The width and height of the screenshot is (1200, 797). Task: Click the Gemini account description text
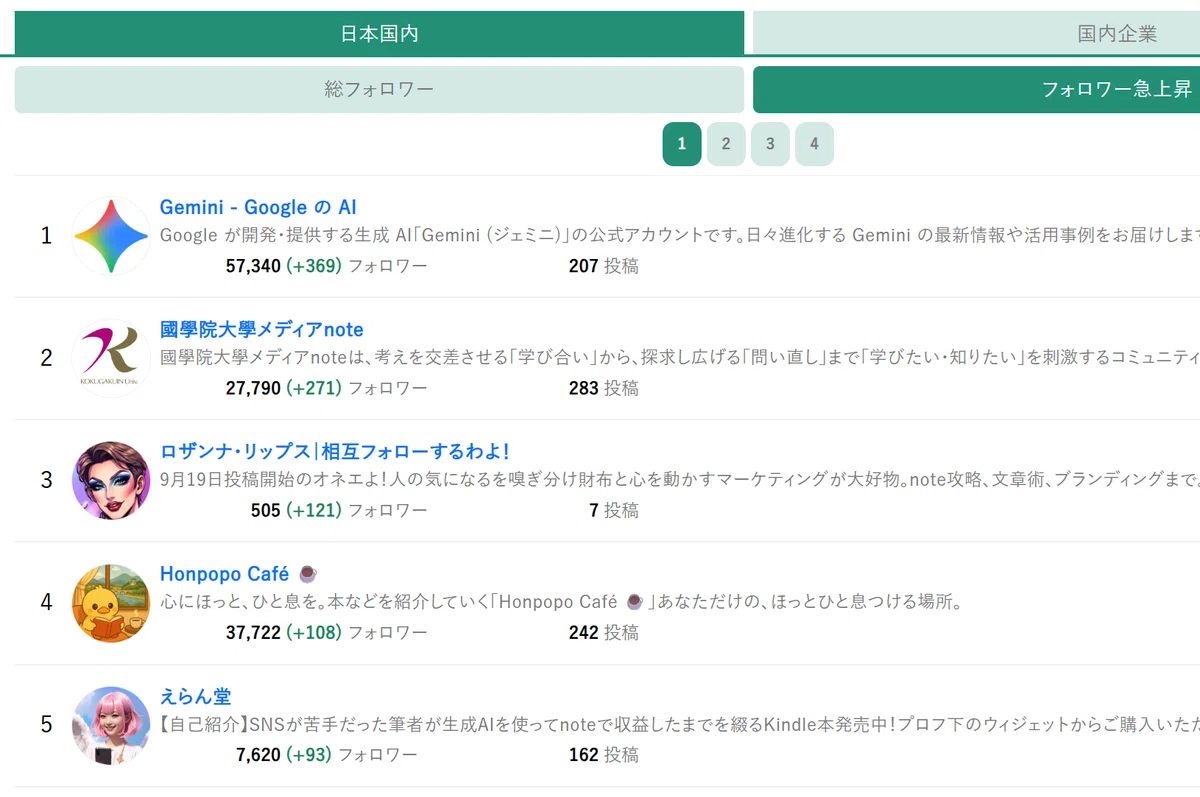(x=680, y=236)
